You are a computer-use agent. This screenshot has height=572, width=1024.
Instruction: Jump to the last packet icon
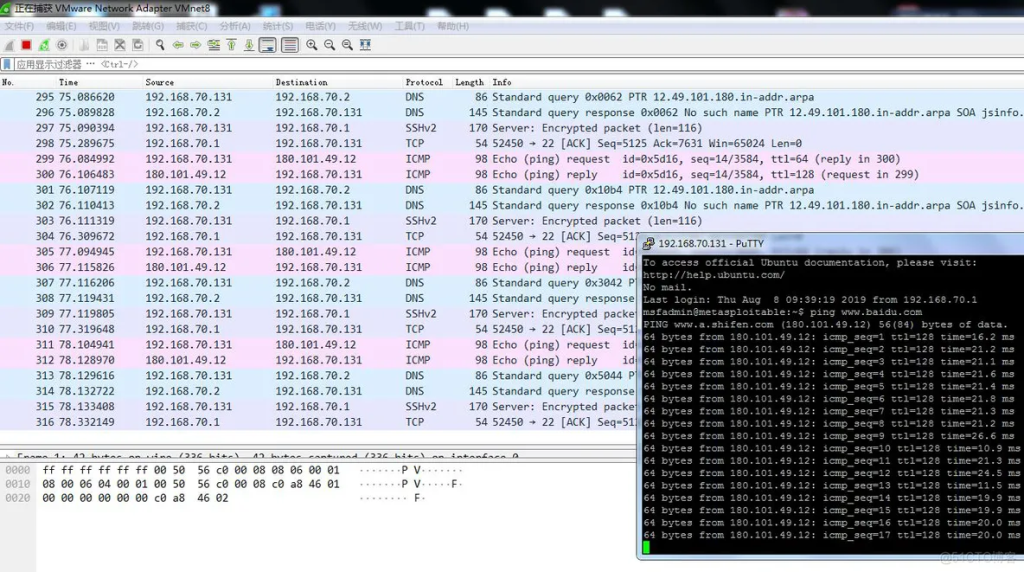pos(249,45)
